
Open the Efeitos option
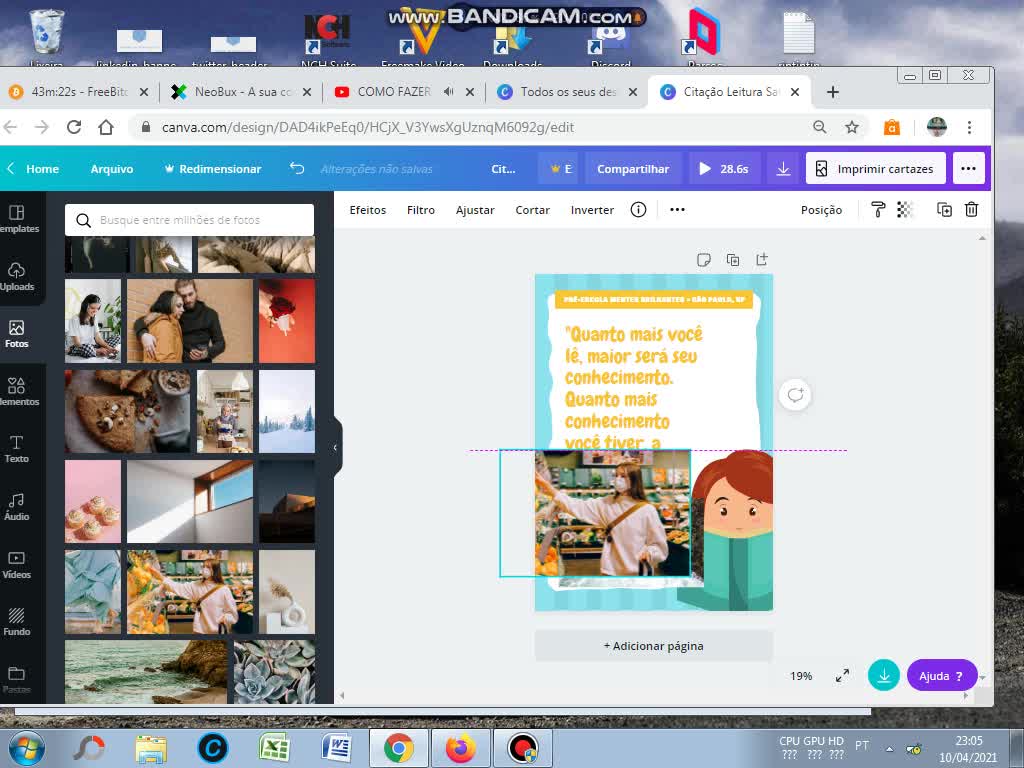point(368,210)
